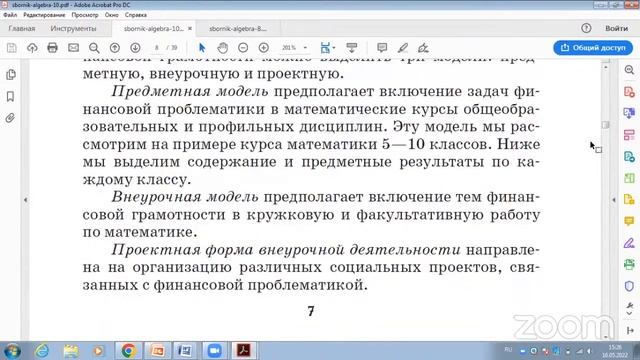
Task: Add a sticky note comment
Action: [382, 48]
